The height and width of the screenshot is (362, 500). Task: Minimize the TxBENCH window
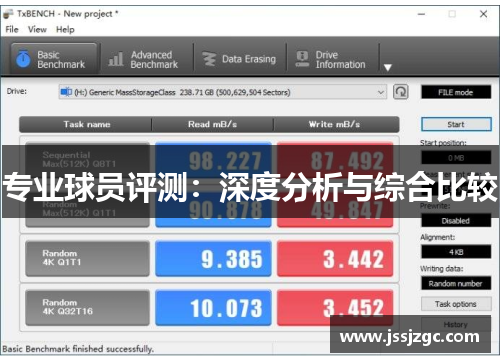click(x=421, y=14)
